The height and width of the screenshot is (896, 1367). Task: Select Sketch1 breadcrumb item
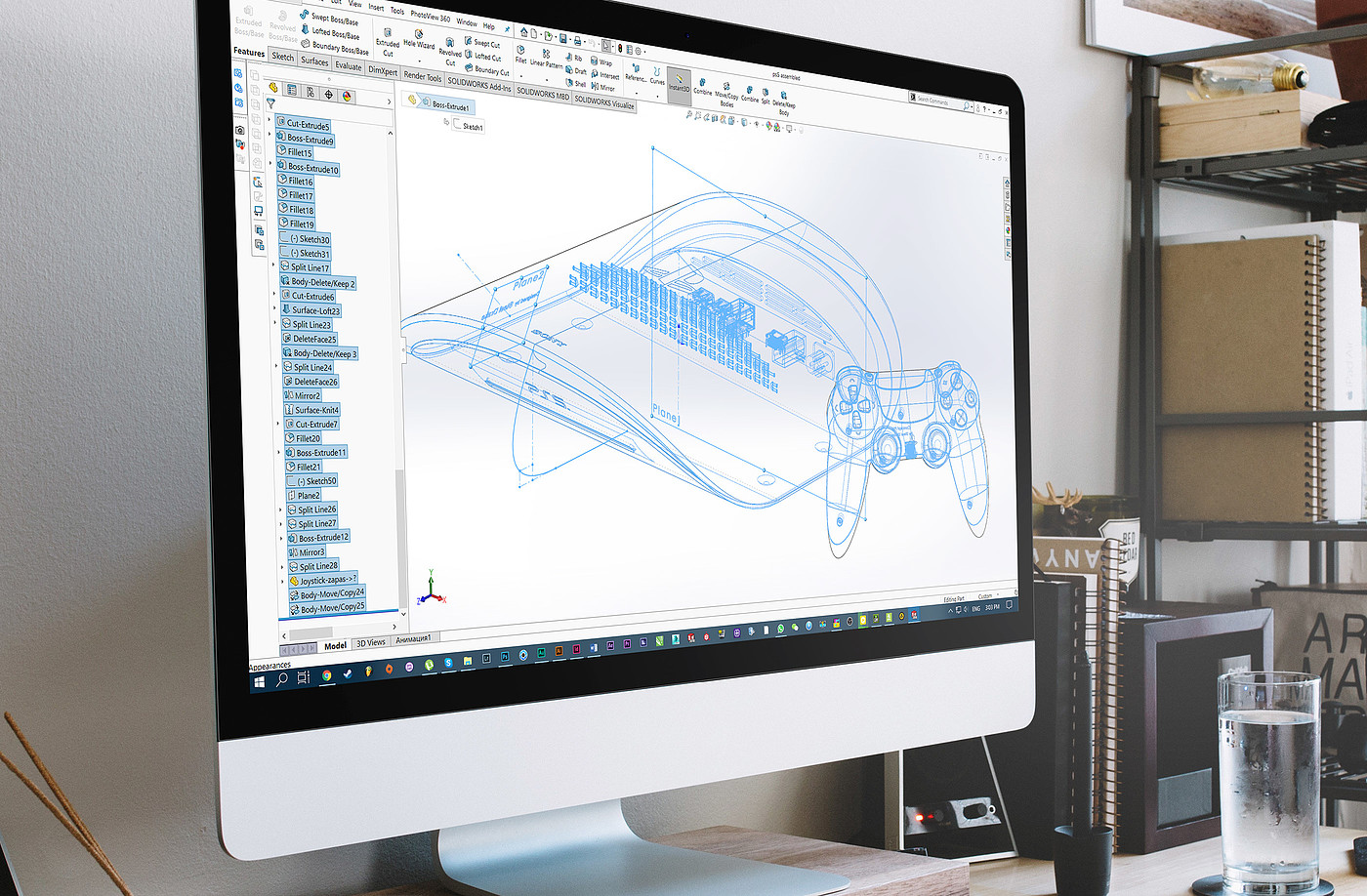pyautogui.click(x=469, y=126)
